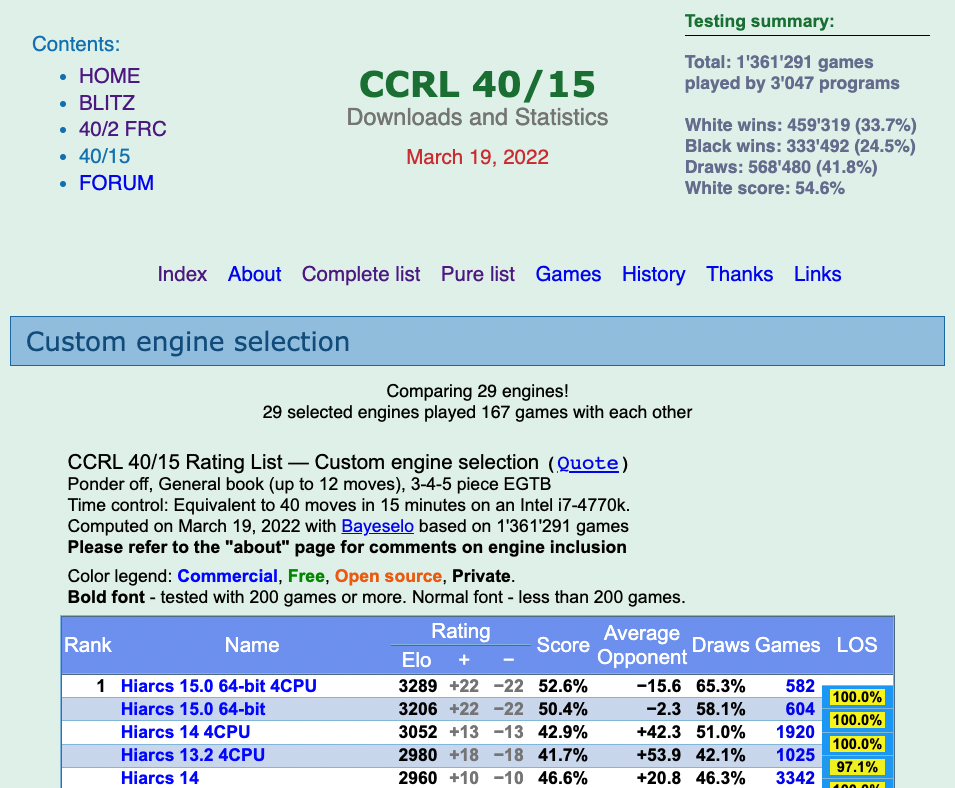Open the HOME link in Contents
The width and height of the screenshot is (955, 788).
tap(109, 76)
